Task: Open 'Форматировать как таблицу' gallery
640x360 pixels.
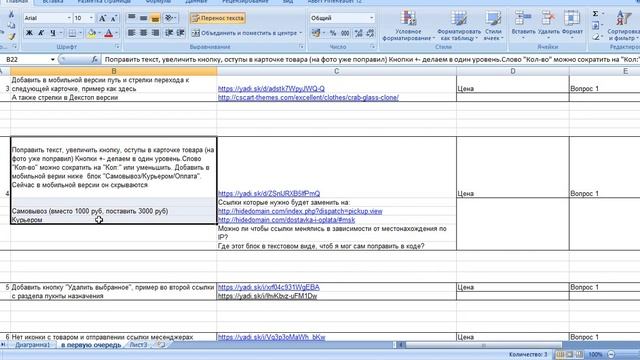Action: pos(459,25)
